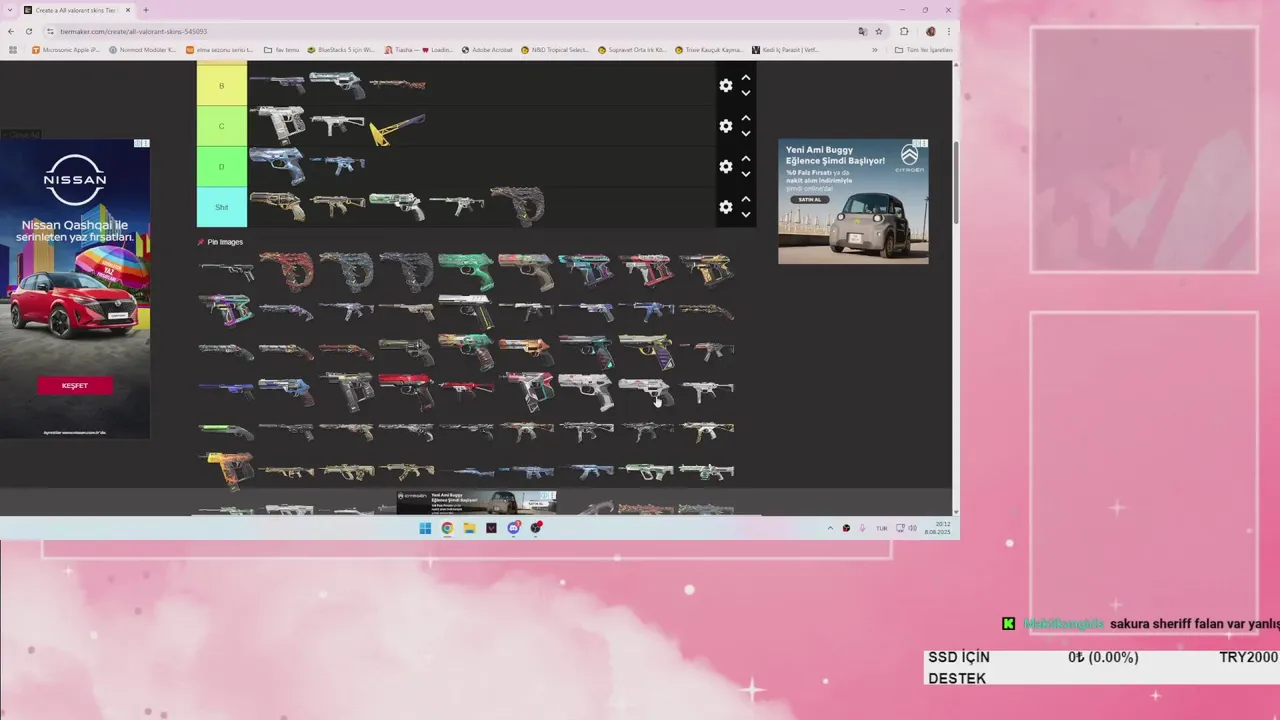This screenshot has width=1280, height=720.
Task: Select the Create a All valorant skins tab
Action: pos(76,10)
